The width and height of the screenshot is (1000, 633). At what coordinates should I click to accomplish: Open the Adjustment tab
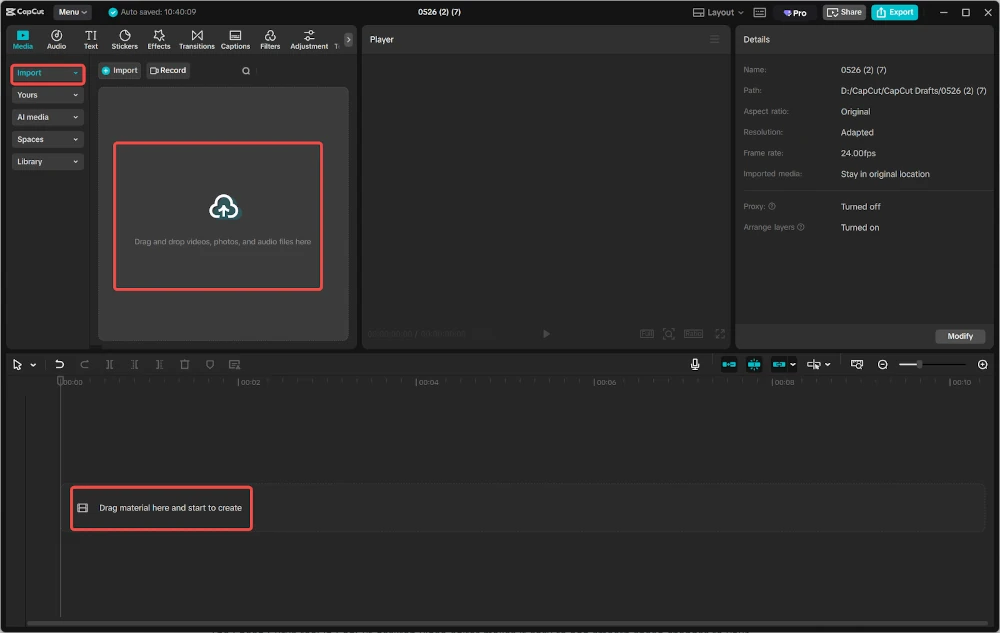309,40
